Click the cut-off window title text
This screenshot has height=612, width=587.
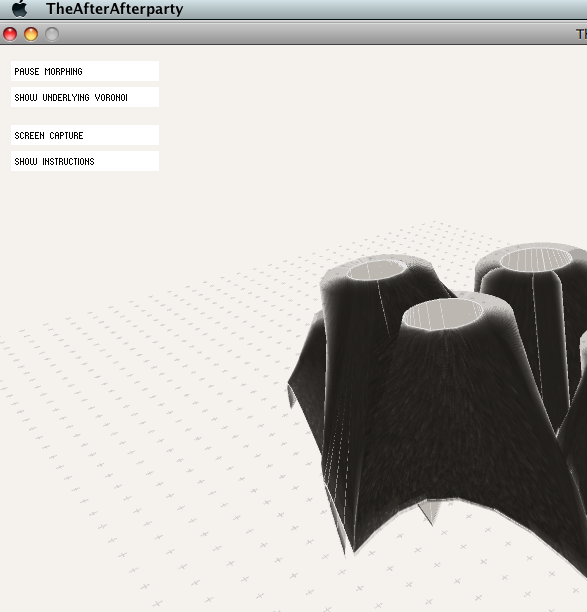(x=582, y=34)
